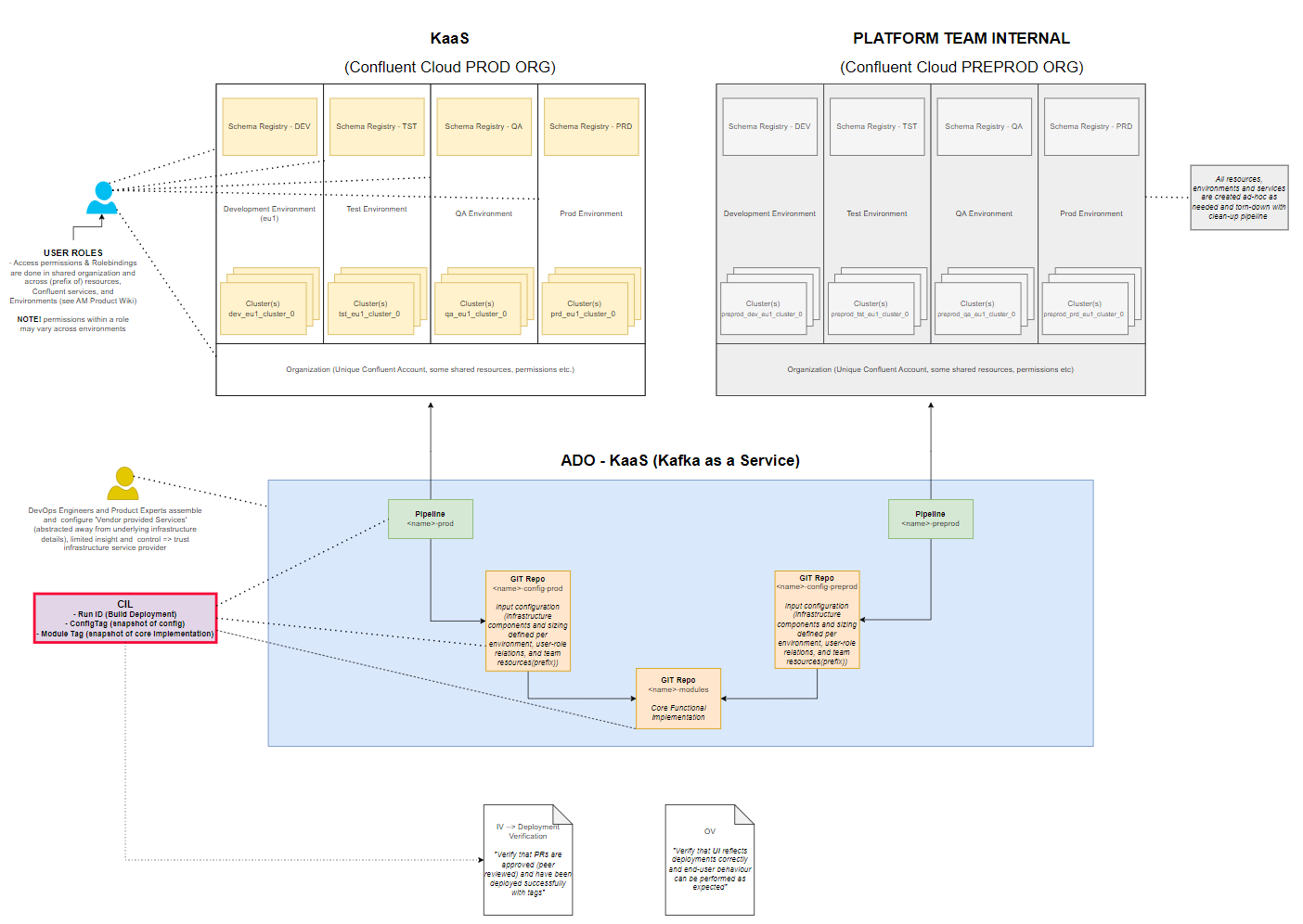Click the KaaS title text
The width and height of the screenshot is (1303, 924).
coord(450,38)
